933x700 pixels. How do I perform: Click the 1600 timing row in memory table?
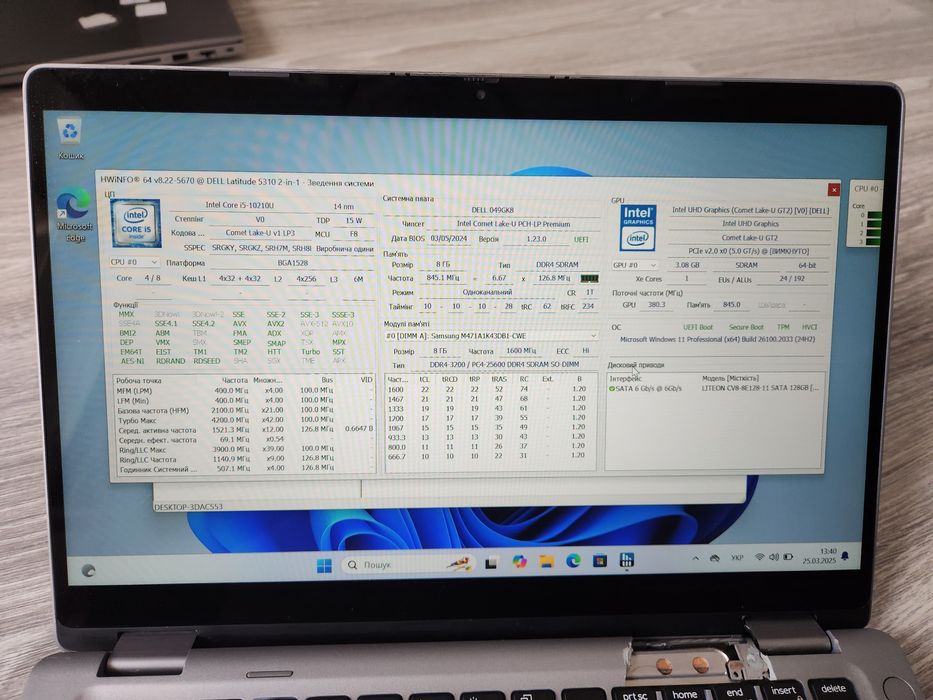[489, 389]
